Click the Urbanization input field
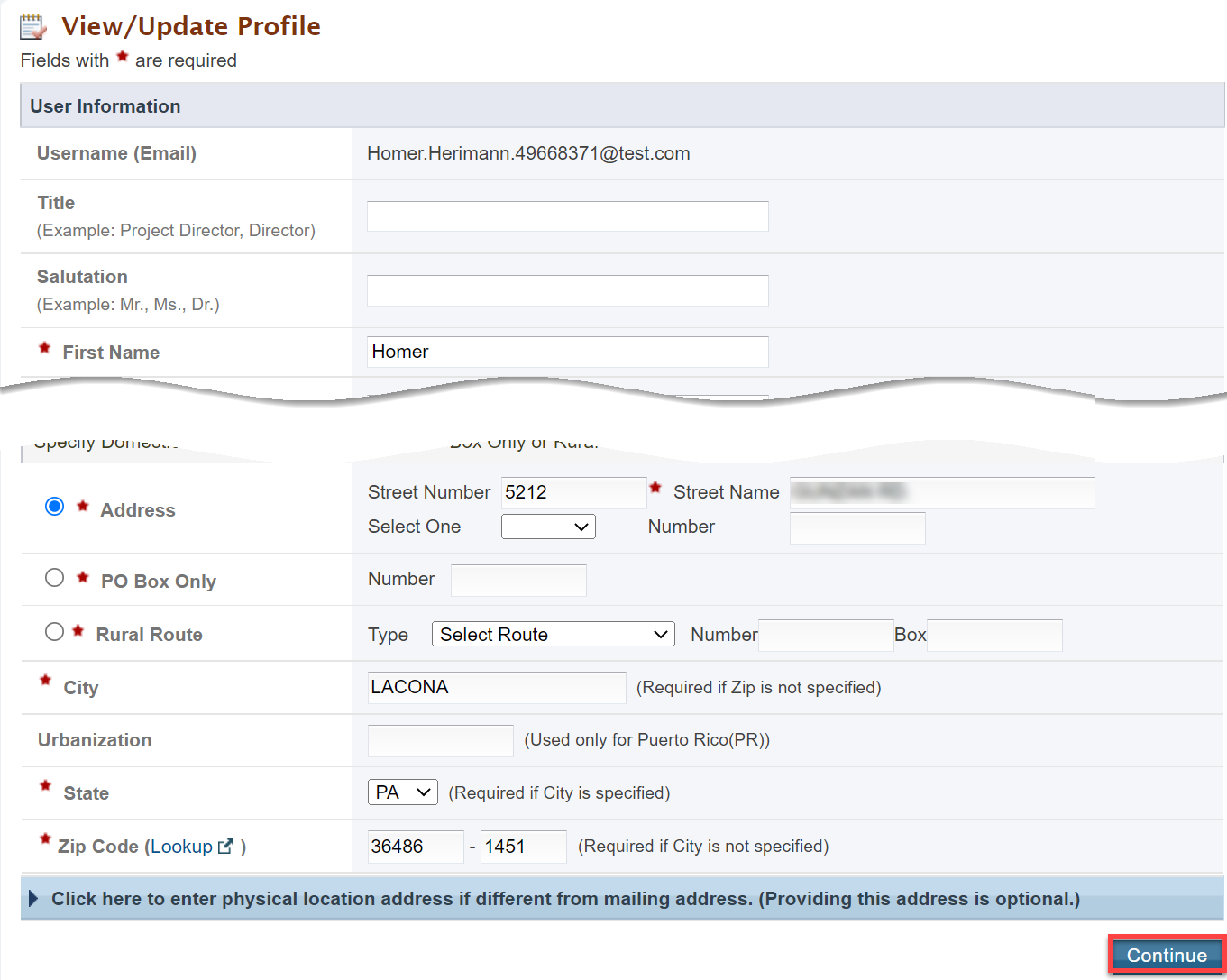 tap(441, 740)
